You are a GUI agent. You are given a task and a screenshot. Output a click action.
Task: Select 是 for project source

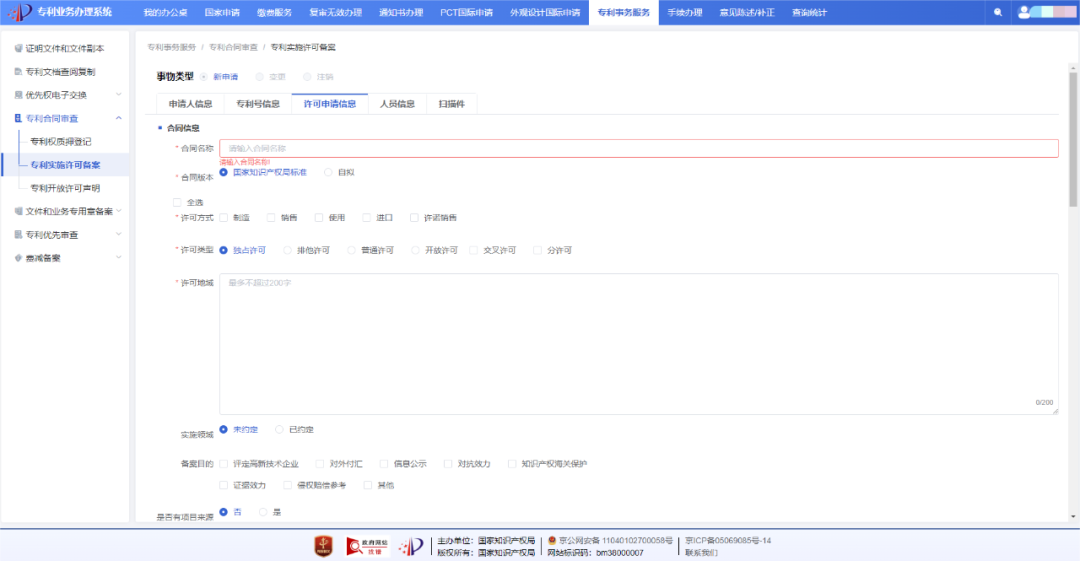click(263, 512)
